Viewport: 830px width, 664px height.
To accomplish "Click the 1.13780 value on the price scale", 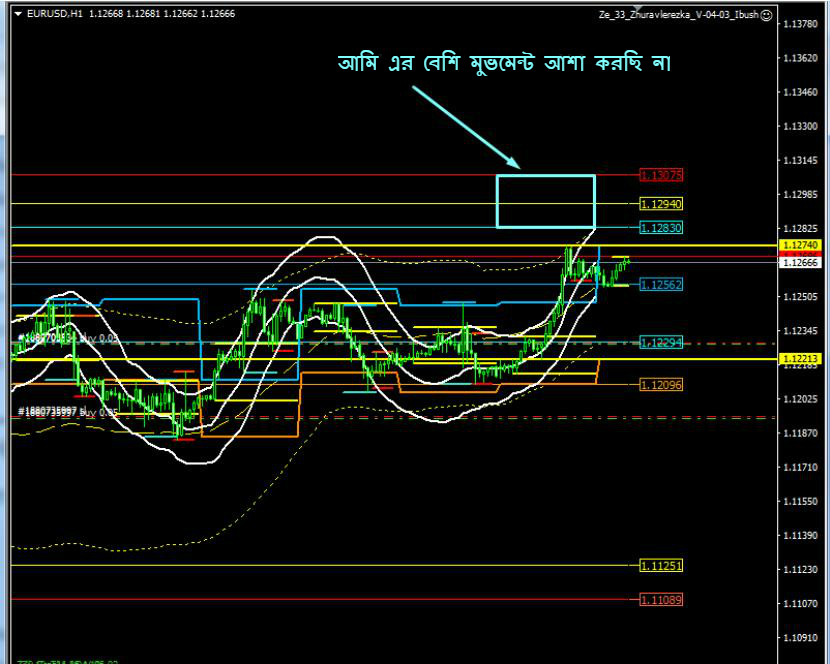I will 800,24.
